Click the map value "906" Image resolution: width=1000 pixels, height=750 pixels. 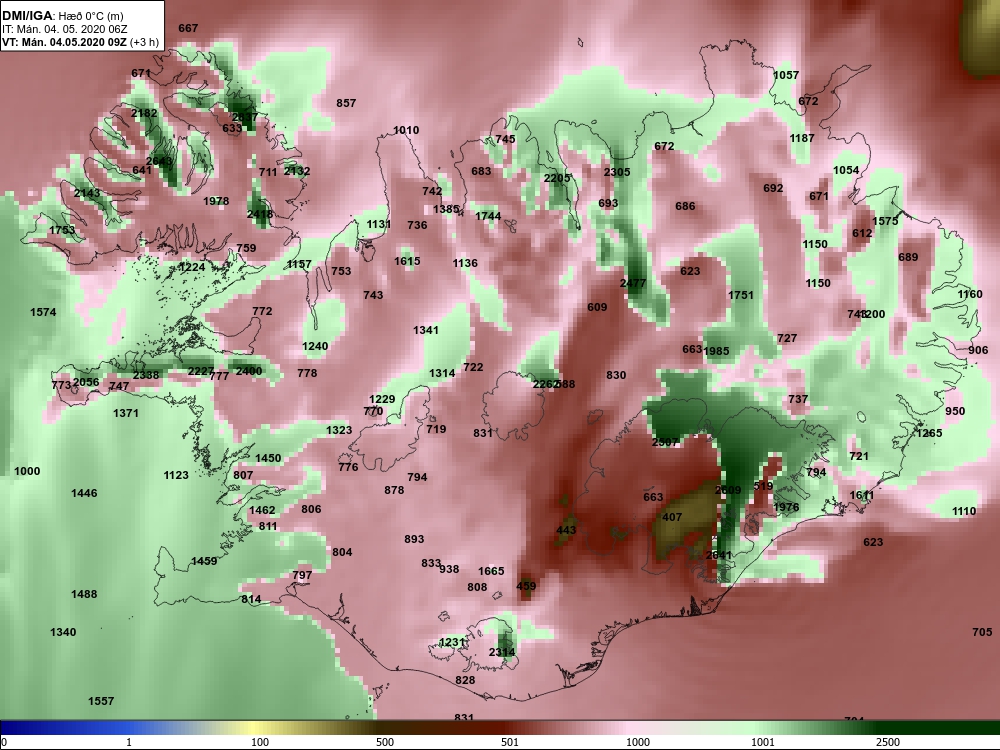point(978,349)
